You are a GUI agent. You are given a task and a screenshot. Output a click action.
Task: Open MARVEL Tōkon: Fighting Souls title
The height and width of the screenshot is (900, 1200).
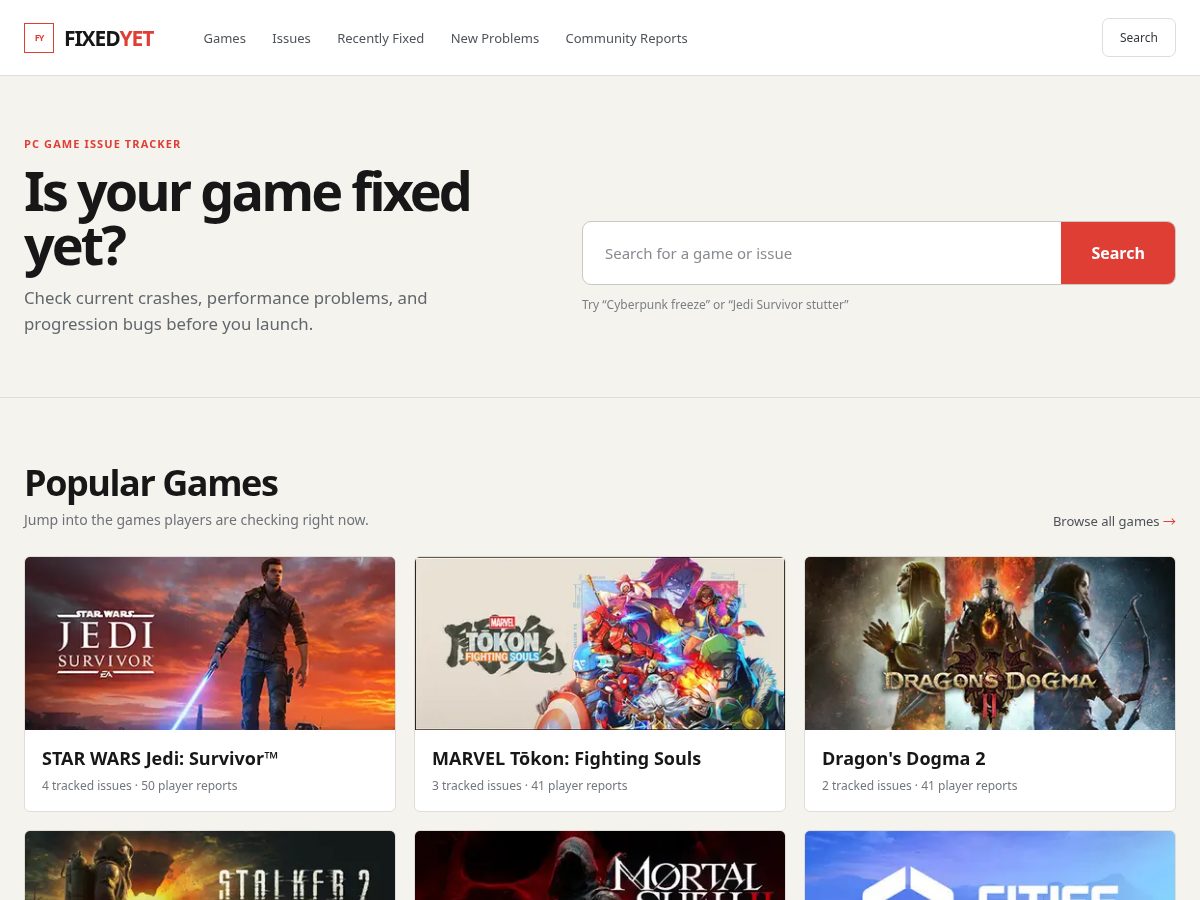pos(566,758)
